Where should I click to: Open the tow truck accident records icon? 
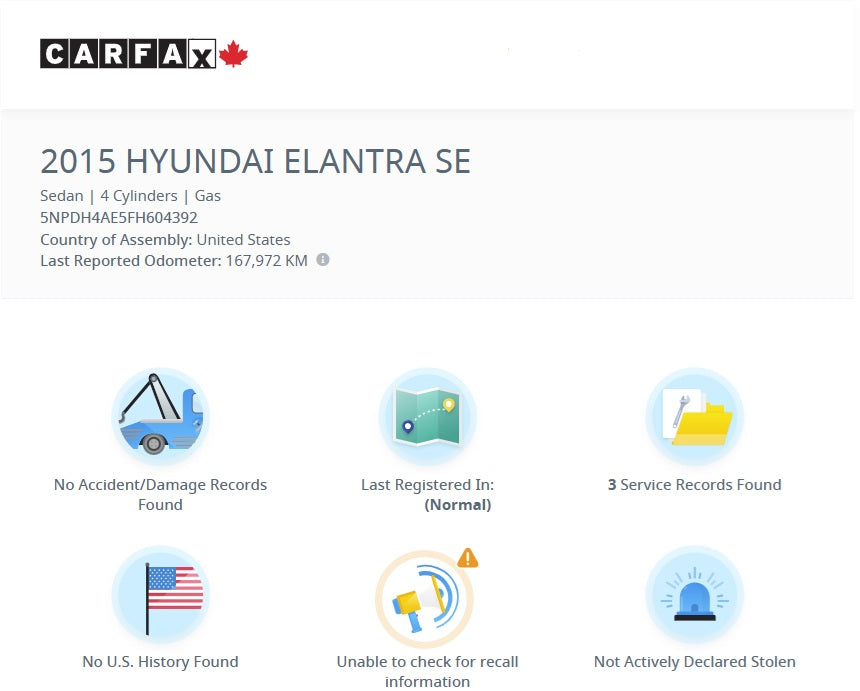coord(160,416)
